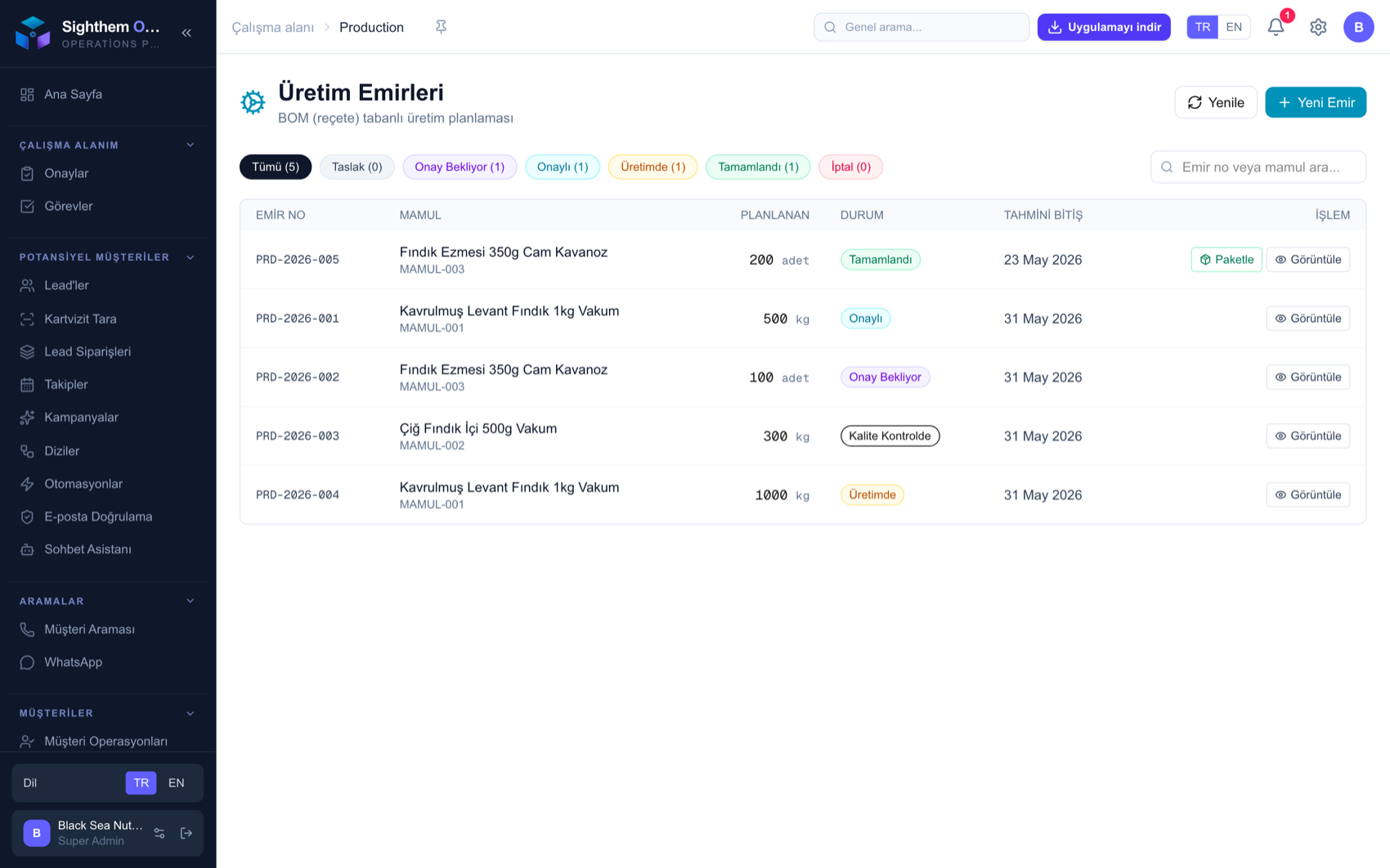The height and width of the screenshot is (868, 1390).
Task: Focus the Emir no veya mamul search field
Action: 1258,167
